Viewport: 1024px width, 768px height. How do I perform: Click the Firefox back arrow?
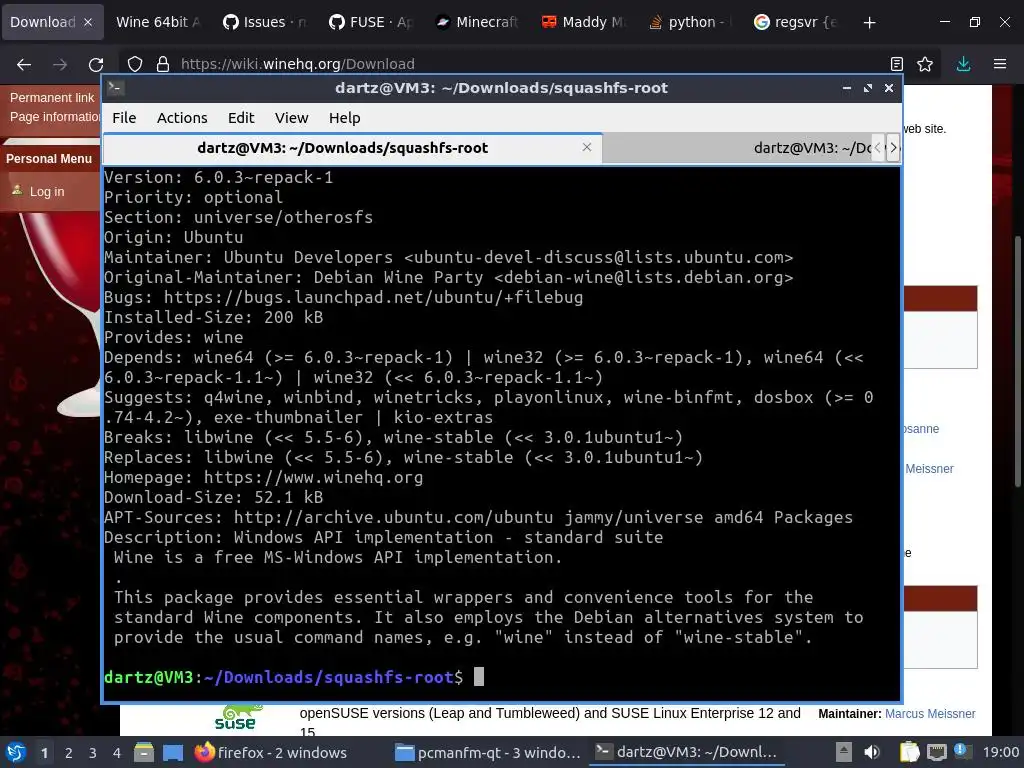[x=24, y=64]
